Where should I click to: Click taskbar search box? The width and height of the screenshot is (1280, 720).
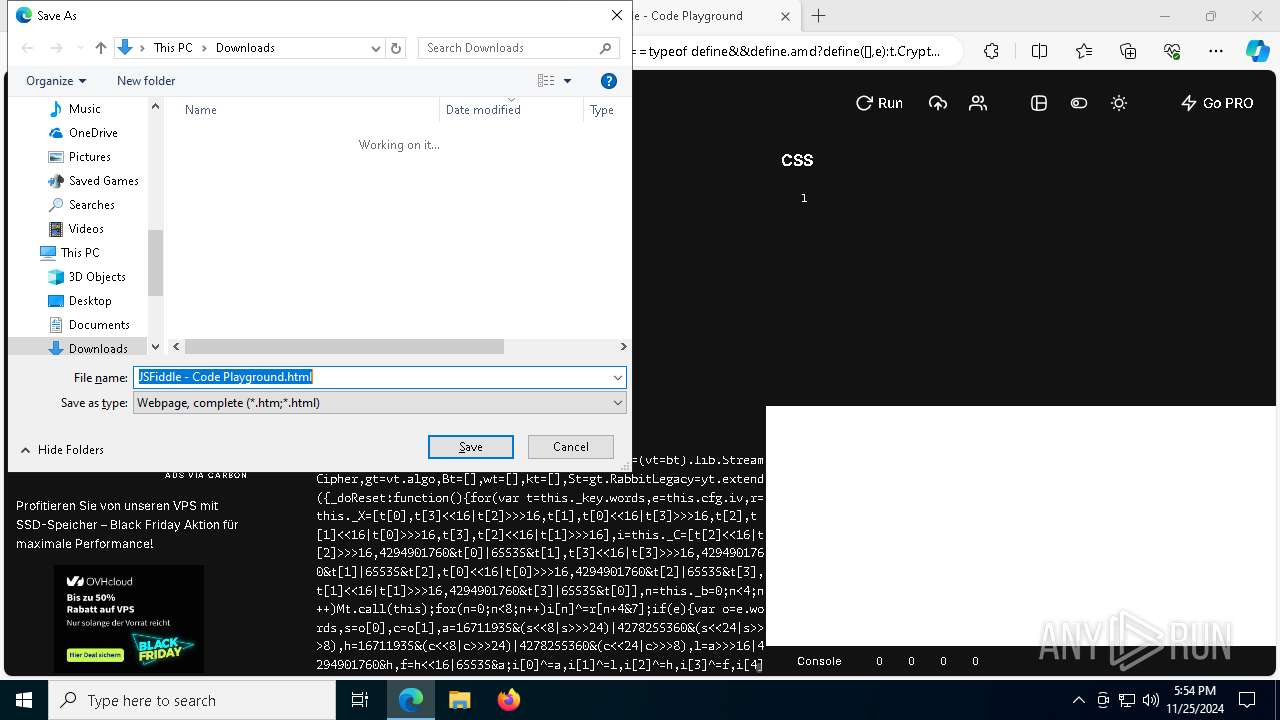192,700
